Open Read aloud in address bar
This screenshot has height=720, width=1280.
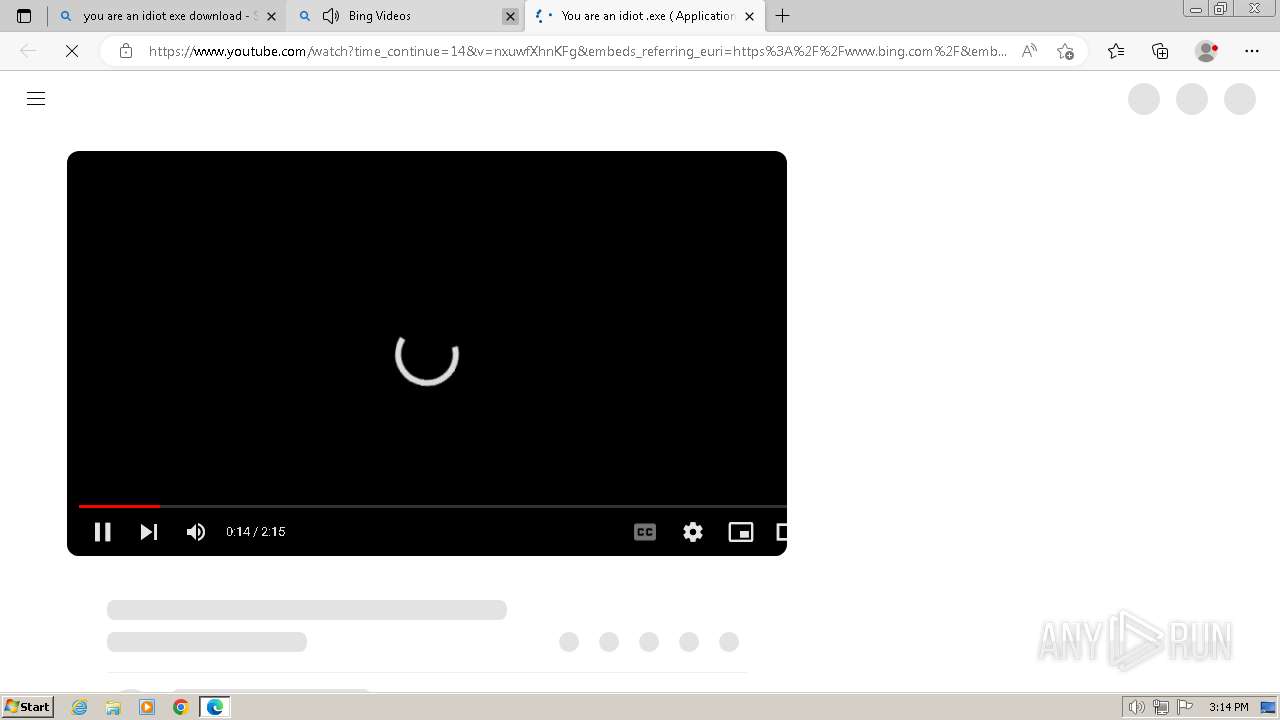pyautogui.click(x=1029, y=51)
